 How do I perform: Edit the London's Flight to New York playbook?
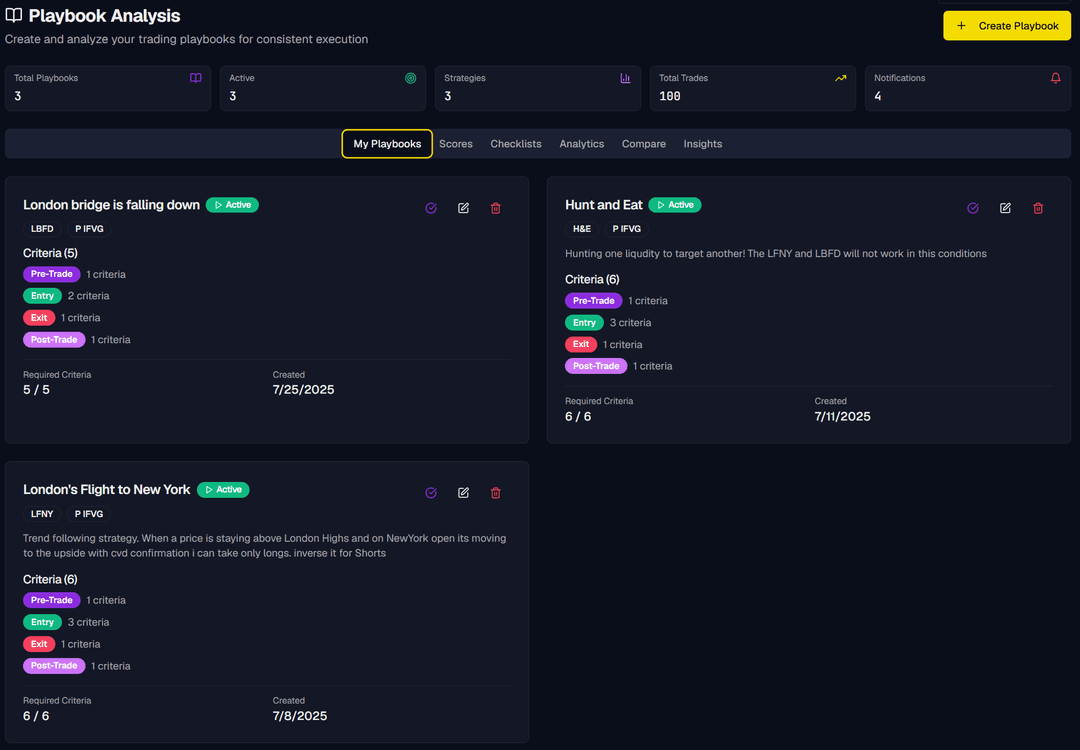click(x=464, y=492)
